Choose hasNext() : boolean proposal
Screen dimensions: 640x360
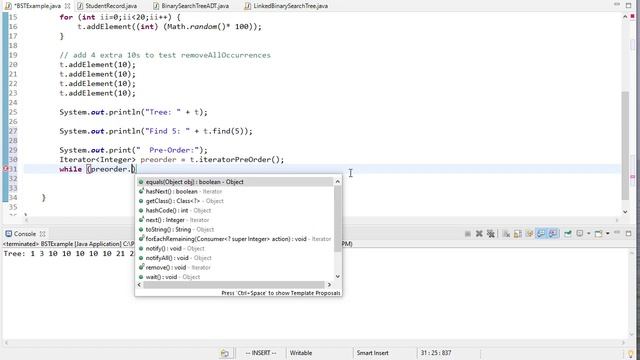click(235, 191)
